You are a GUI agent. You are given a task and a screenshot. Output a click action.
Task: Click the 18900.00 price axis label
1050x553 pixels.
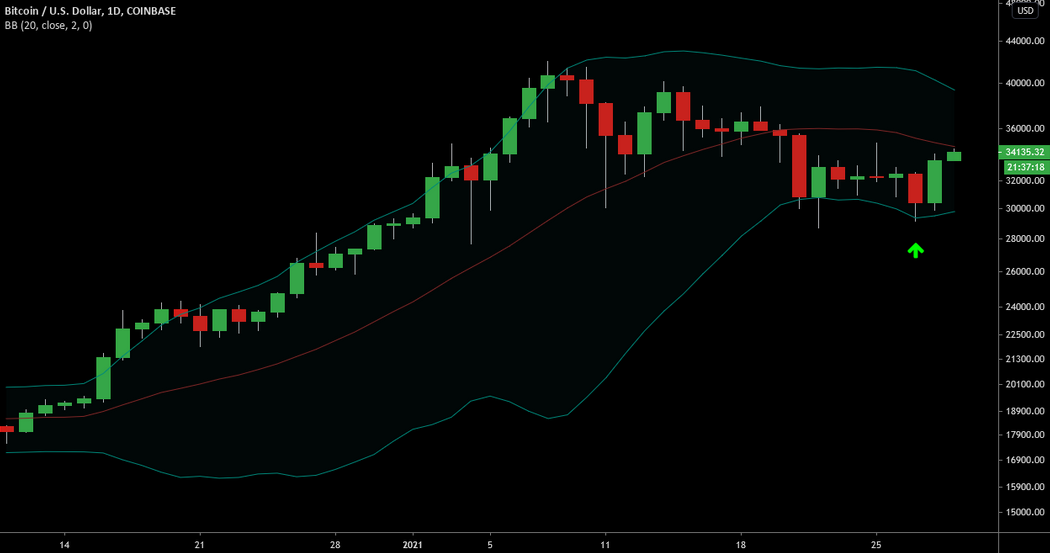[1025, 411]
